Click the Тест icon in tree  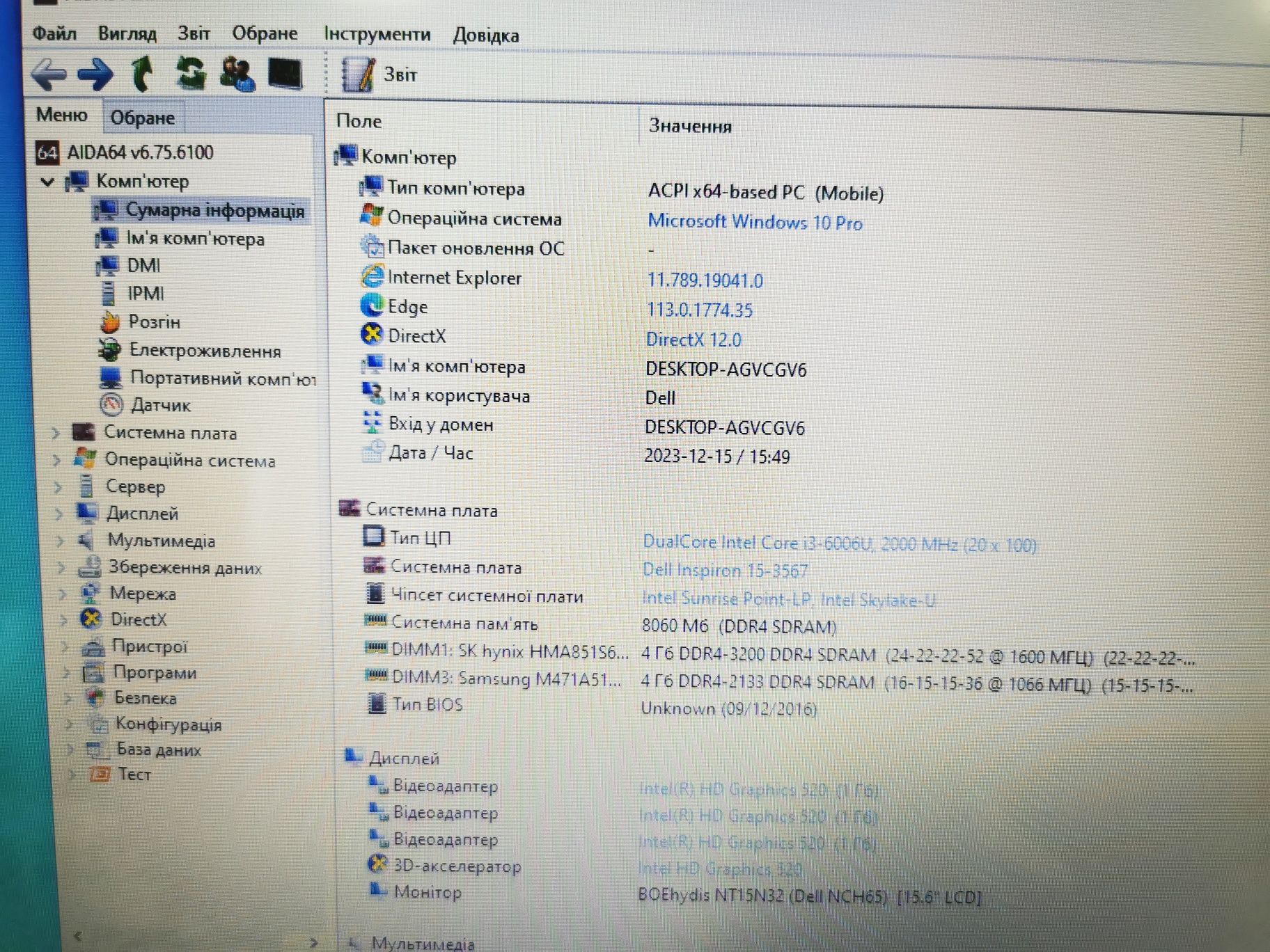[x=100, y=774]
